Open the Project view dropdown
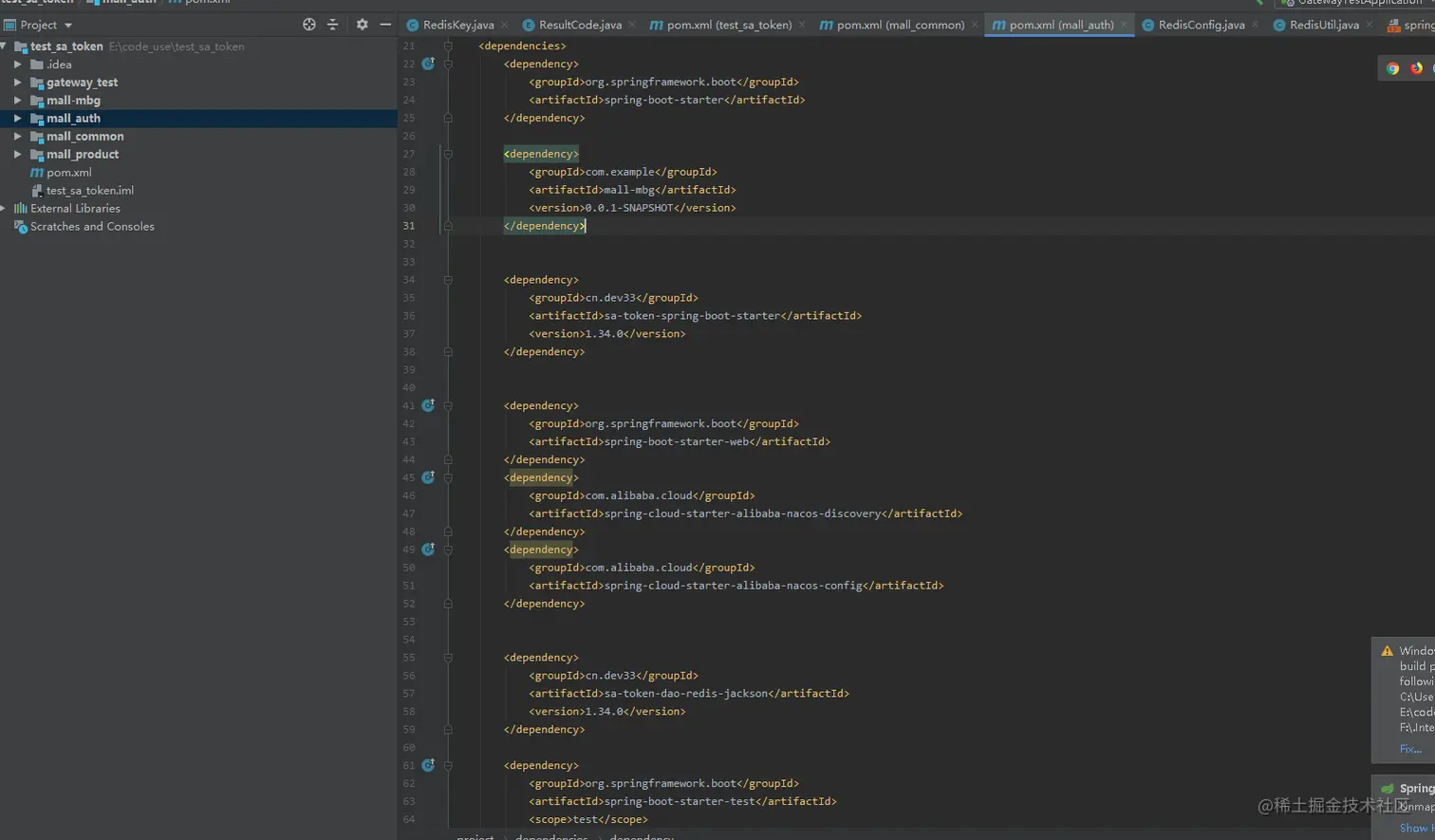 [x=68, y=26]
